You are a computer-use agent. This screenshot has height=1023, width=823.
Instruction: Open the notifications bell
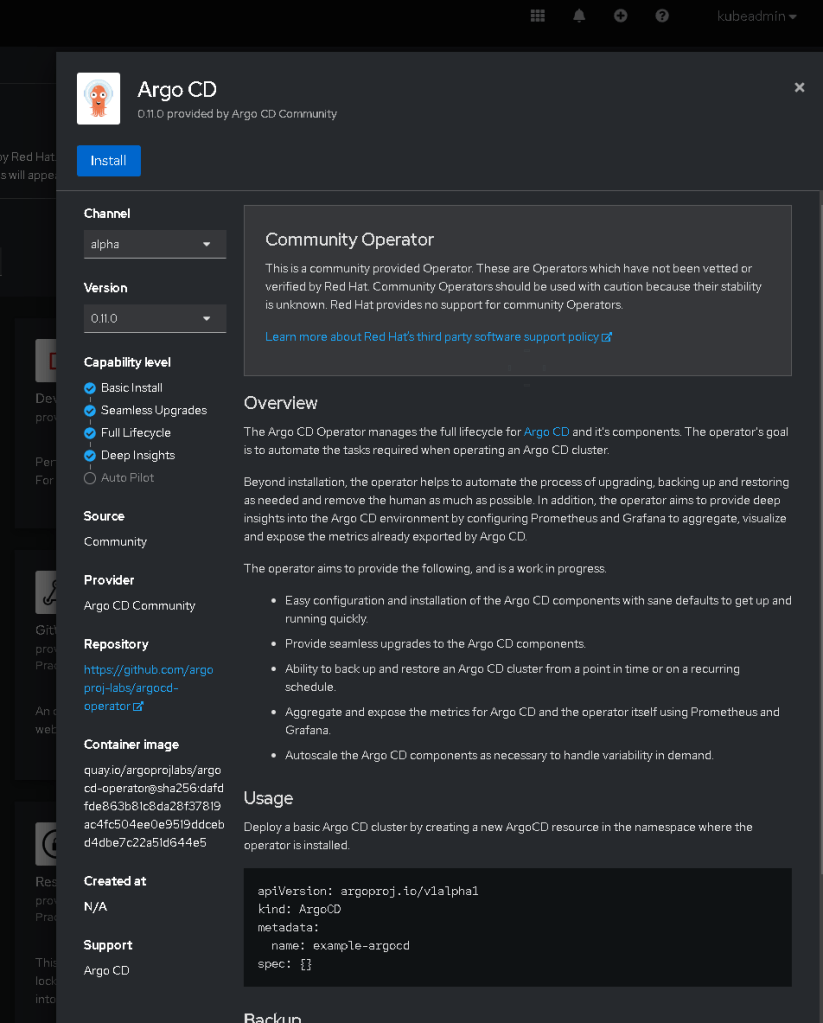[x=579, y=16]
